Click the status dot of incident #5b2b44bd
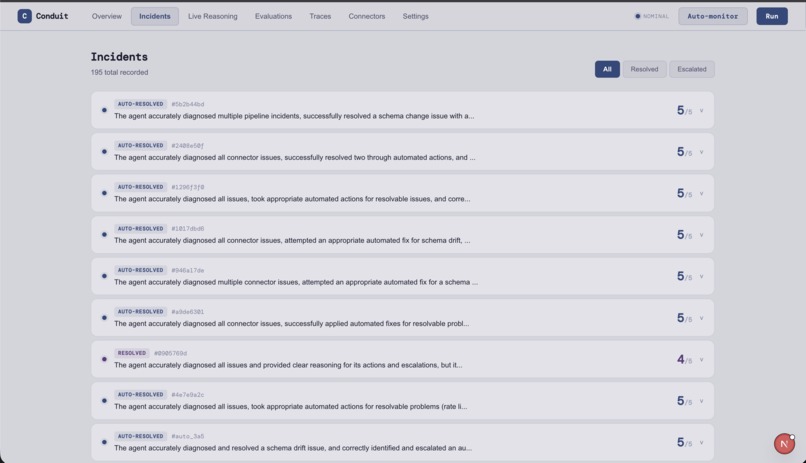Image resolution: width=806 pixels, height=463 pixels. coord(104,110)
